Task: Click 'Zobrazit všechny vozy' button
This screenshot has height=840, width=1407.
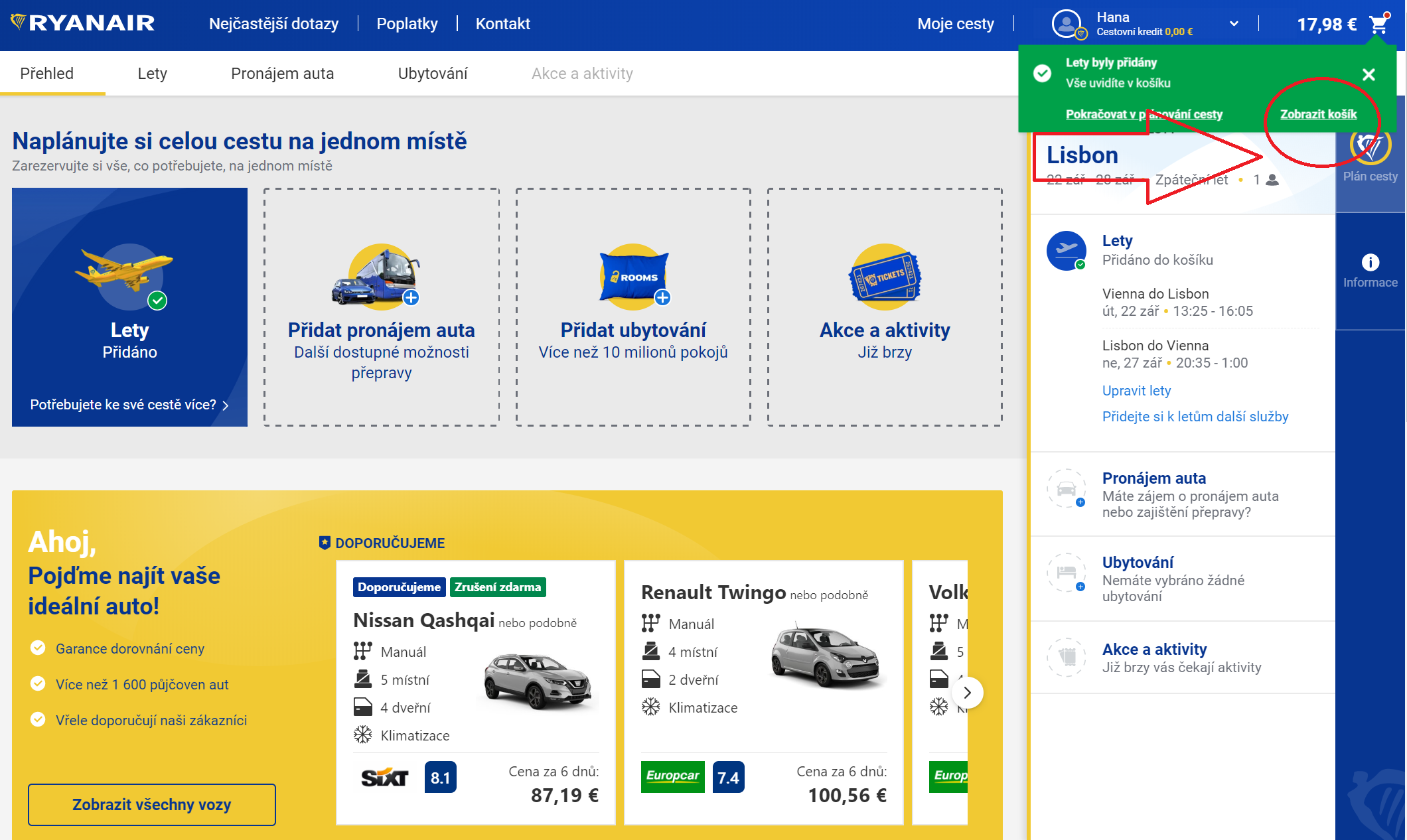Action: (152, 805)
